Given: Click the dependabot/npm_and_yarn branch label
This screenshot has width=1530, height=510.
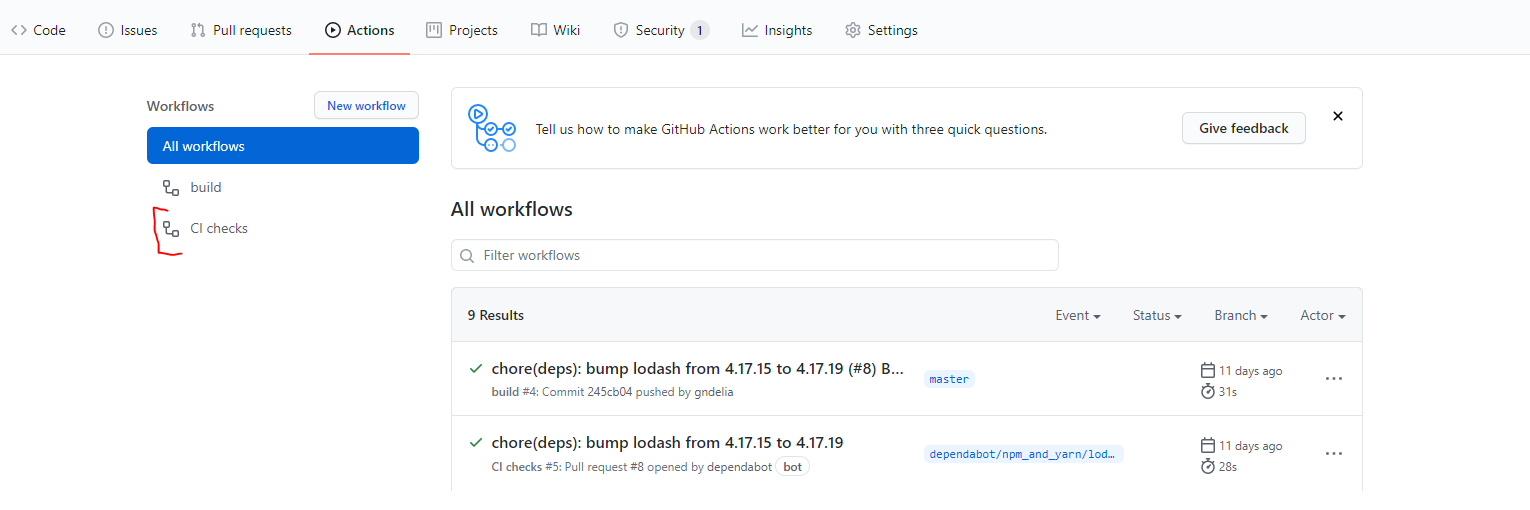Looking at the screenshot, I should coord(1024,454).
